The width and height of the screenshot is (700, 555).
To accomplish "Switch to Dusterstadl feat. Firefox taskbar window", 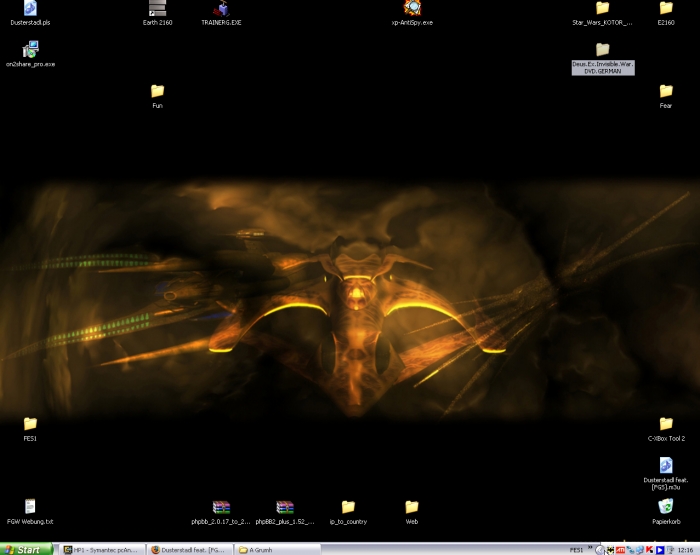I will coord(191,550).
